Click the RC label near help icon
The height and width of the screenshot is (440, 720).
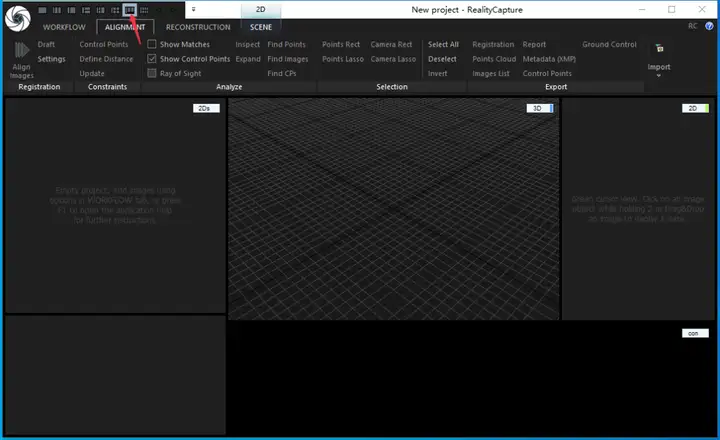click(692, 26)
